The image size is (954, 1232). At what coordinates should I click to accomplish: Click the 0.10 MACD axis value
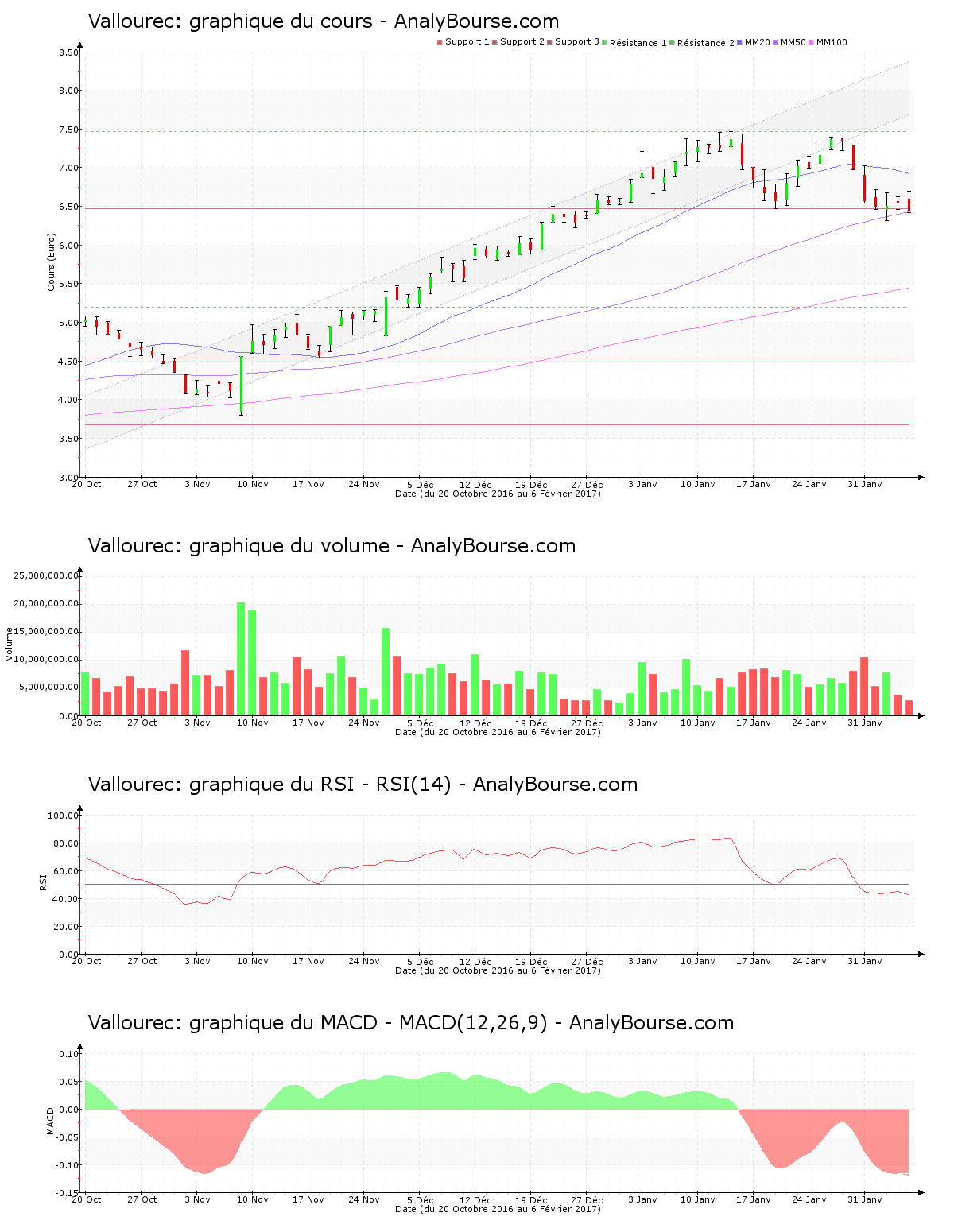click(68, 1054)
